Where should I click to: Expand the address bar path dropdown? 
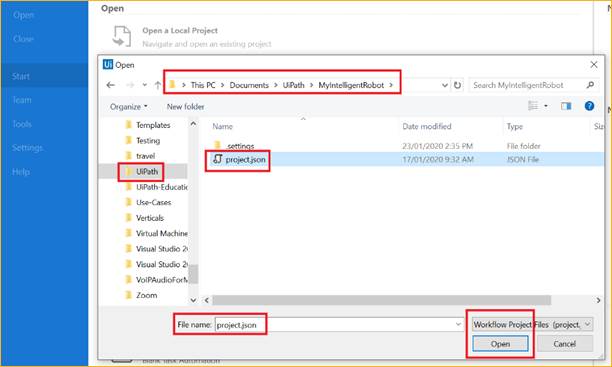point(444,85)
